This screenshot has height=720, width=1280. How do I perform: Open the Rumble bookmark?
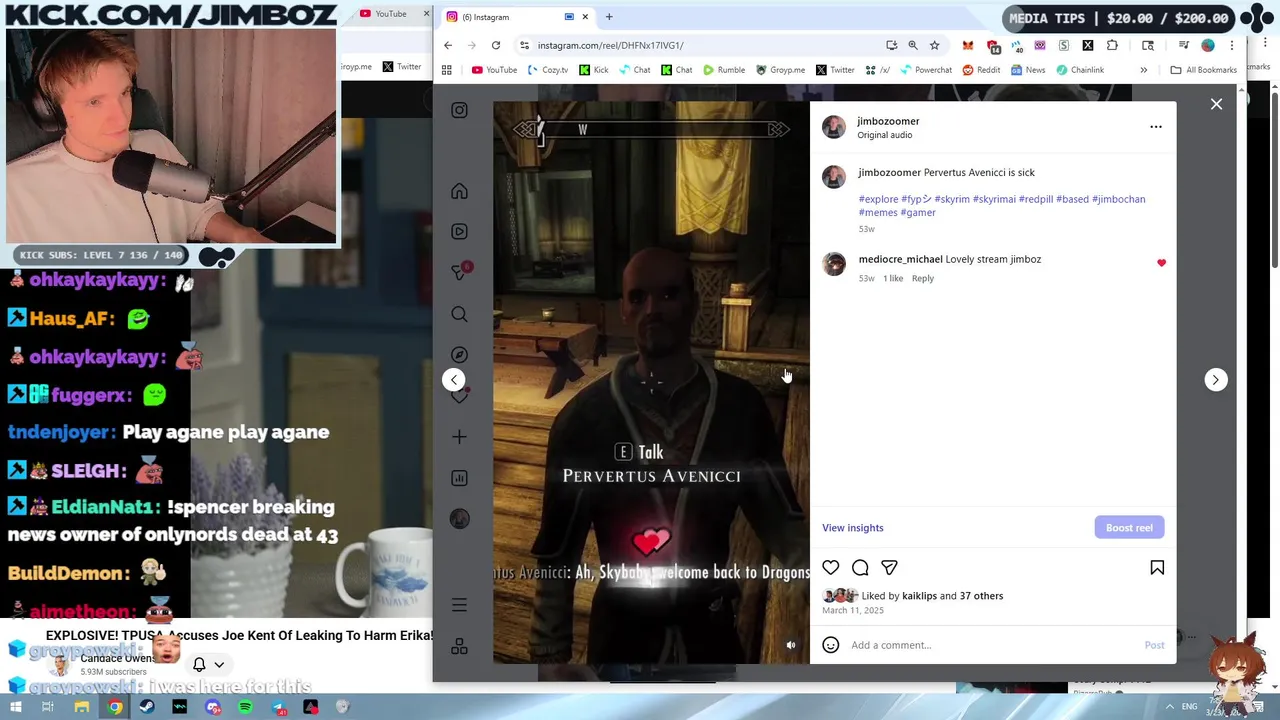pyautogui.click(x=724, y=70)
